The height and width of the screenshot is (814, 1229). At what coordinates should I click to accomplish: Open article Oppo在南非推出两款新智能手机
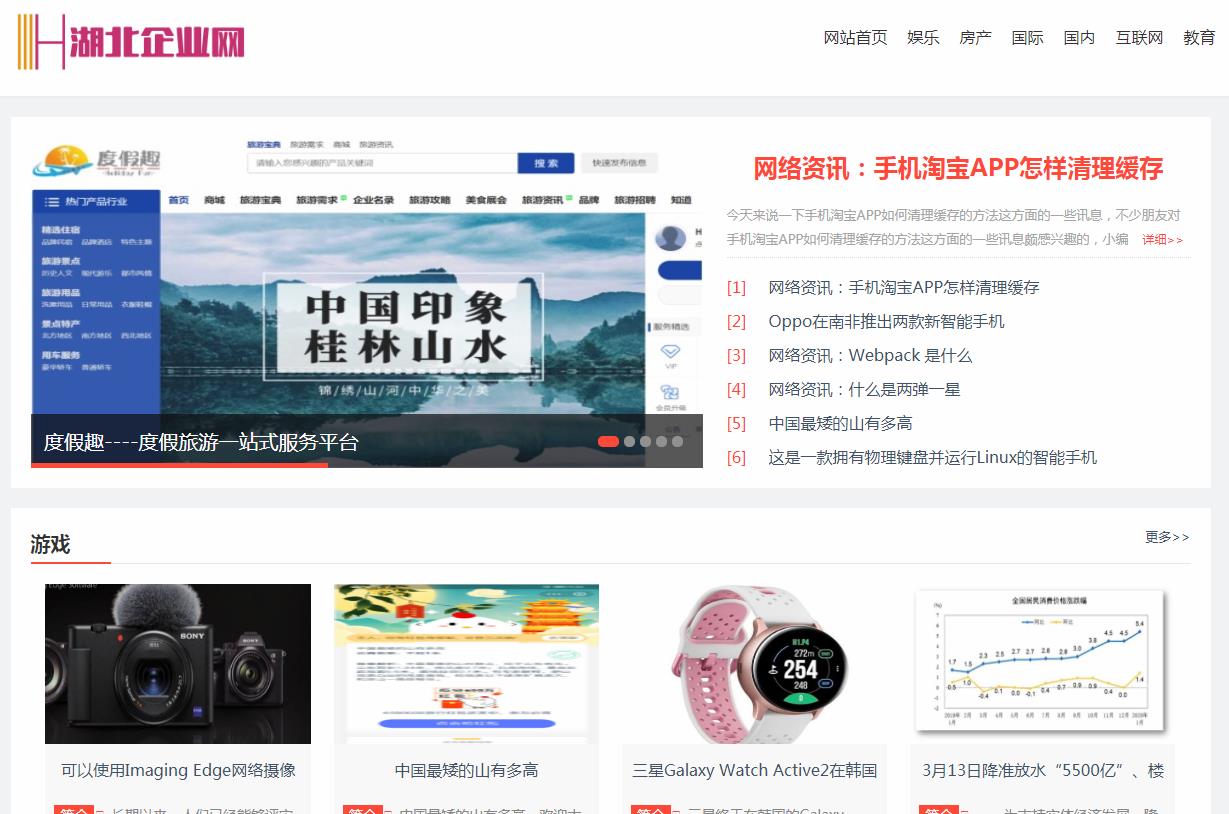click(x=886, y=322)
